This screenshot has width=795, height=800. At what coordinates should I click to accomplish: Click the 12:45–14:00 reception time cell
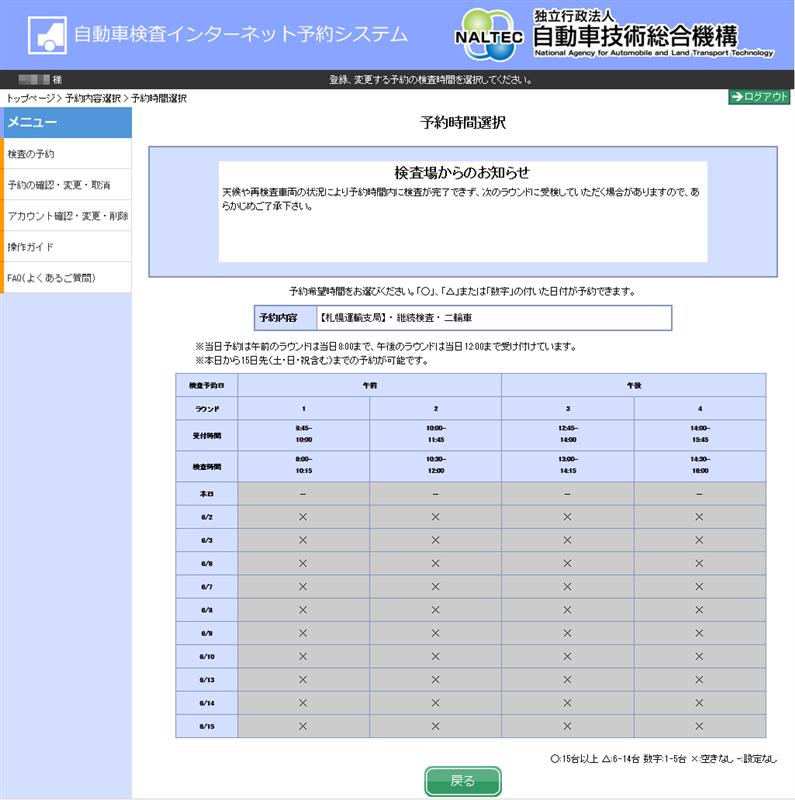tap(568, 435)
